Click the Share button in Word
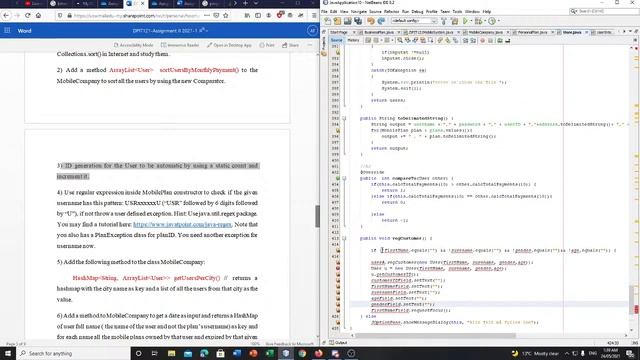The height and width of the screenshot is (360, 640). tap(291, 45)
